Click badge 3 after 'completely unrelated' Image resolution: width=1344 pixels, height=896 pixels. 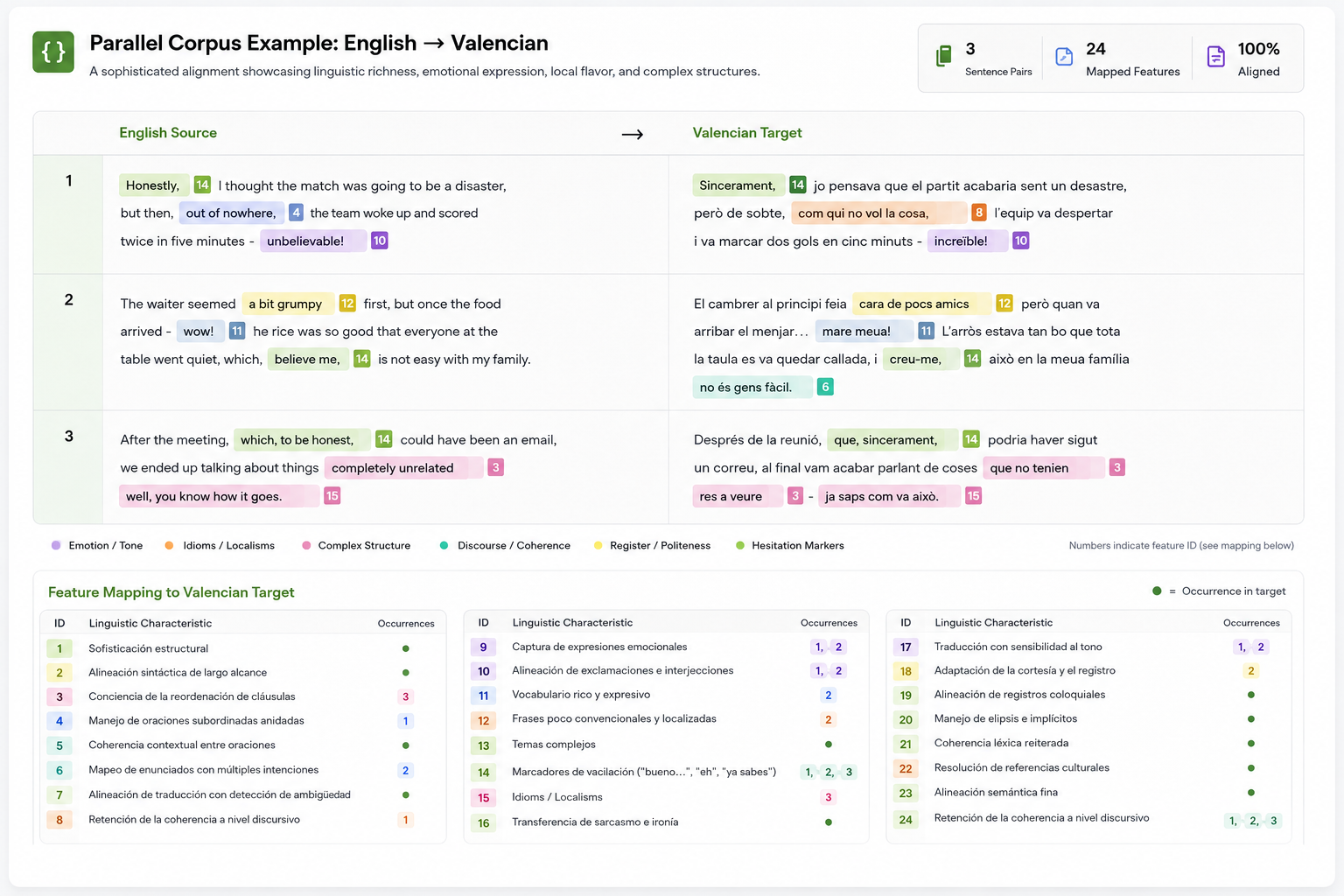[x=495, y=467]
